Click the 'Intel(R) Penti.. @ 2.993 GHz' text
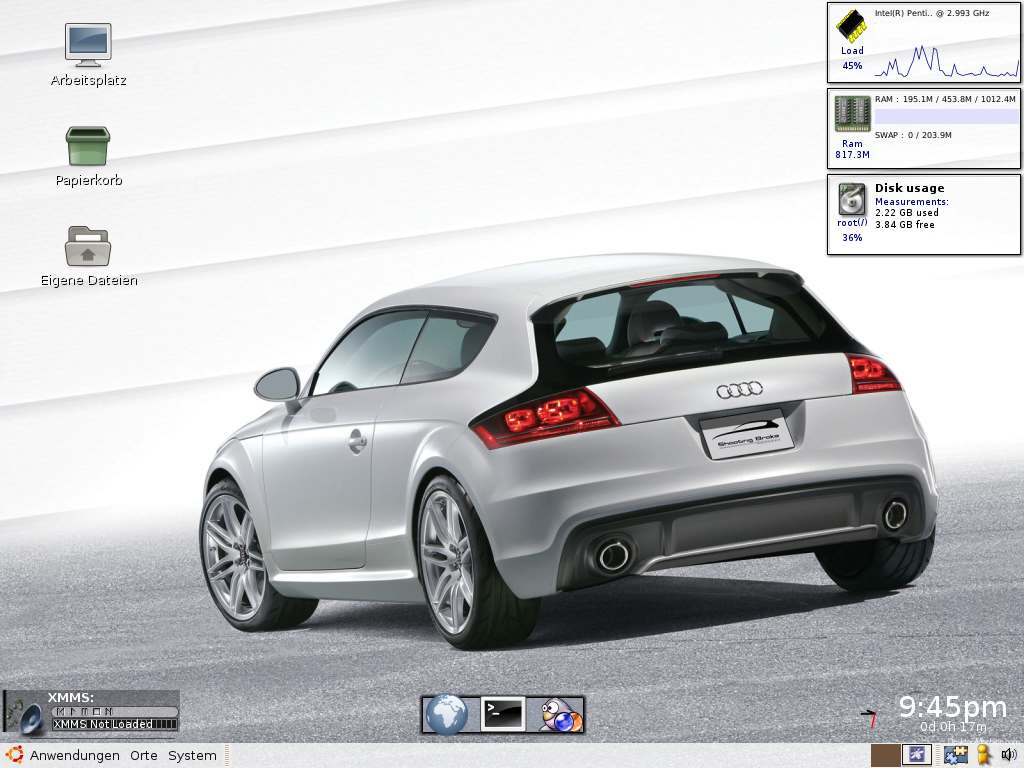This screenshot has width=1024, height=768. click(x=932, y=13)
